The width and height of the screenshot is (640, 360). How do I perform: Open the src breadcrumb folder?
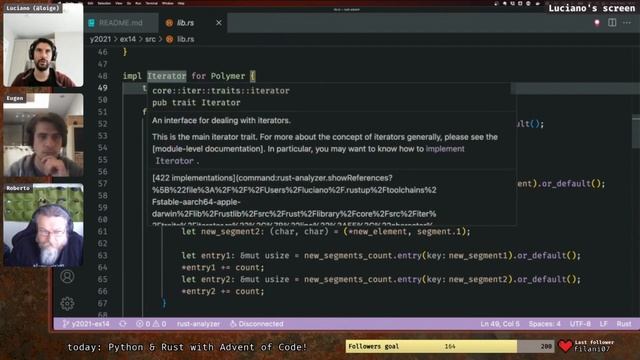click(150, 39)
